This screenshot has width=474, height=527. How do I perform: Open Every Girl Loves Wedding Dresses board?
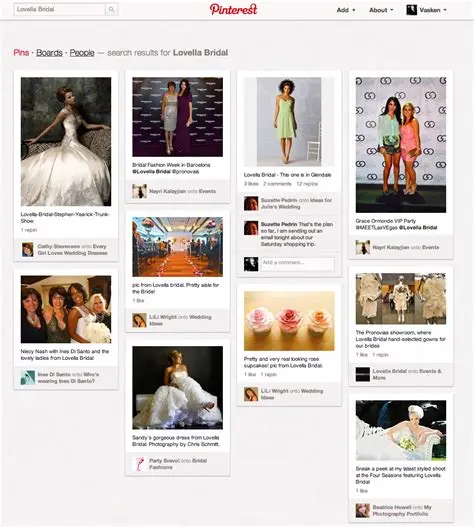(x=73, y=250)
